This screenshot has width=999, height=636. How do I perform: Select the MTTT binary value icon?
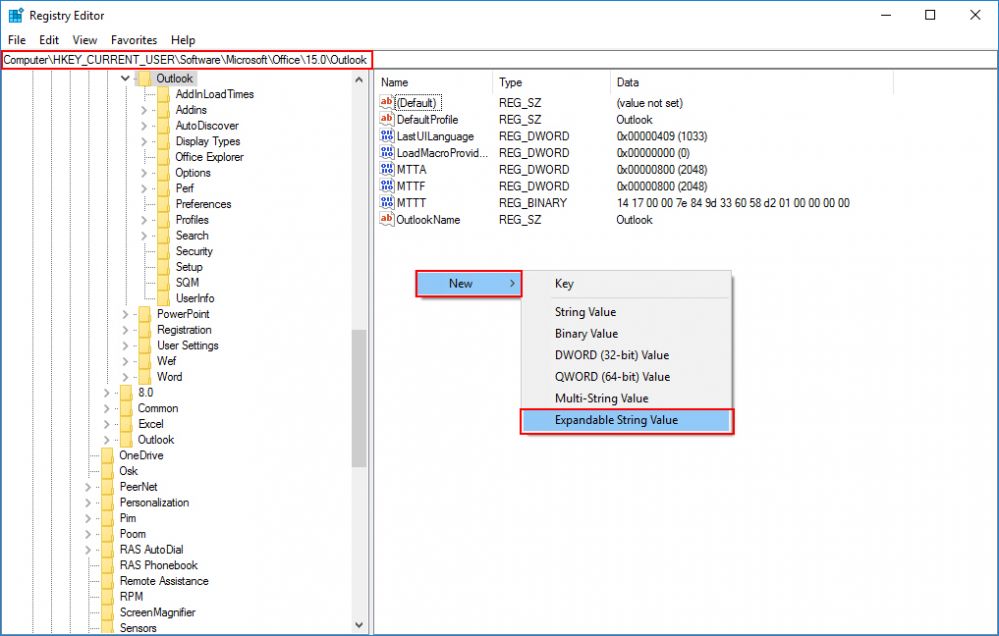(x=386, y=202)
